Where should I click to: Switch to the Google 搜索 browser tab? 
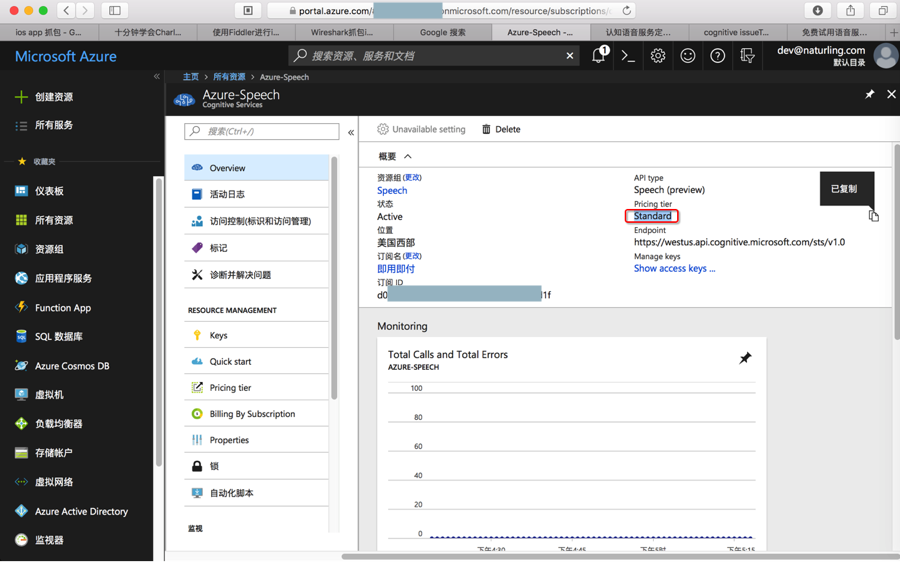[x=442, y=32]
